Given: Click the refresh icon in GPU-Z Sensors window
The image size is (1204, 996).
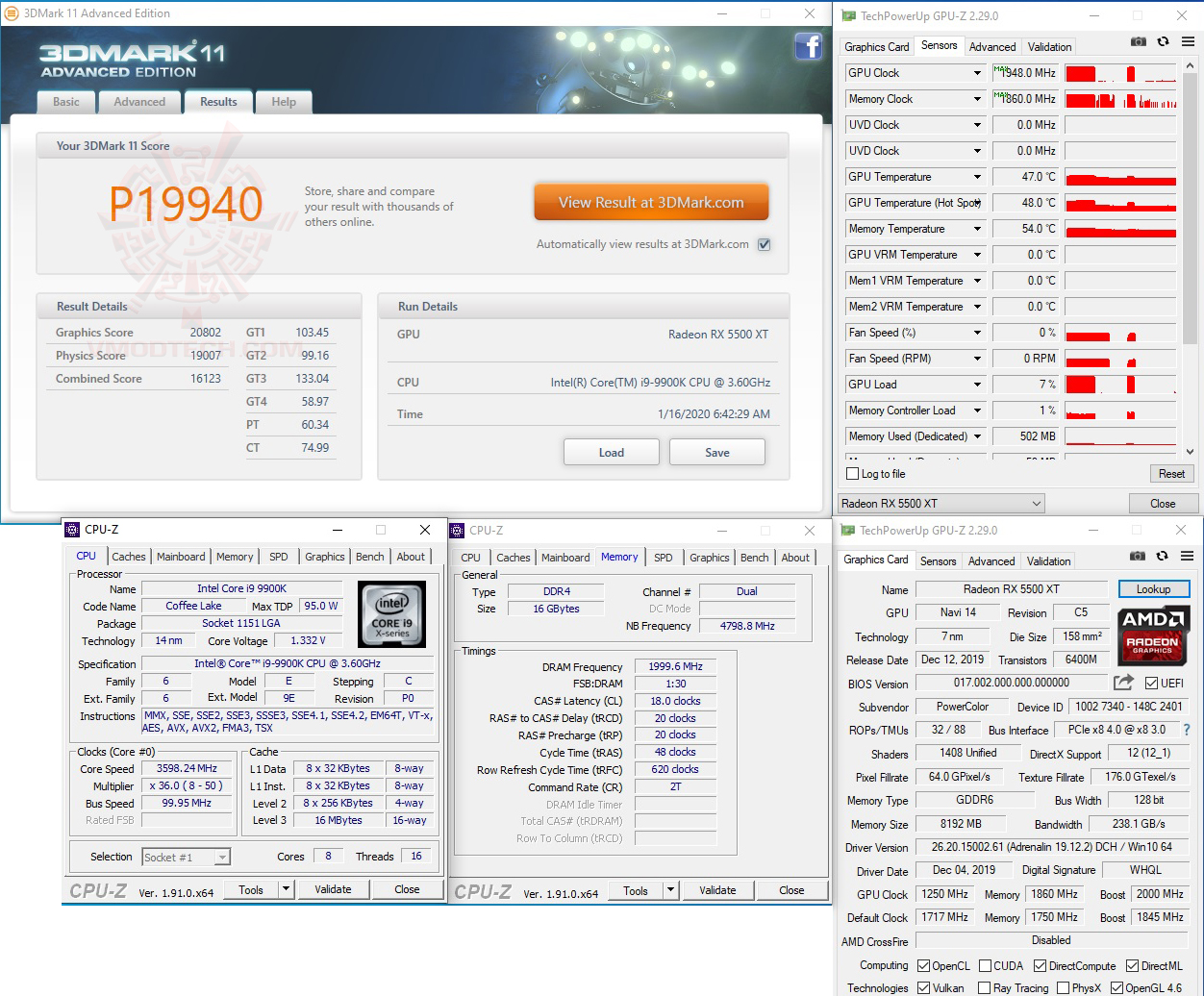Looking at the screenshot, I should (x=1163, y=42).
